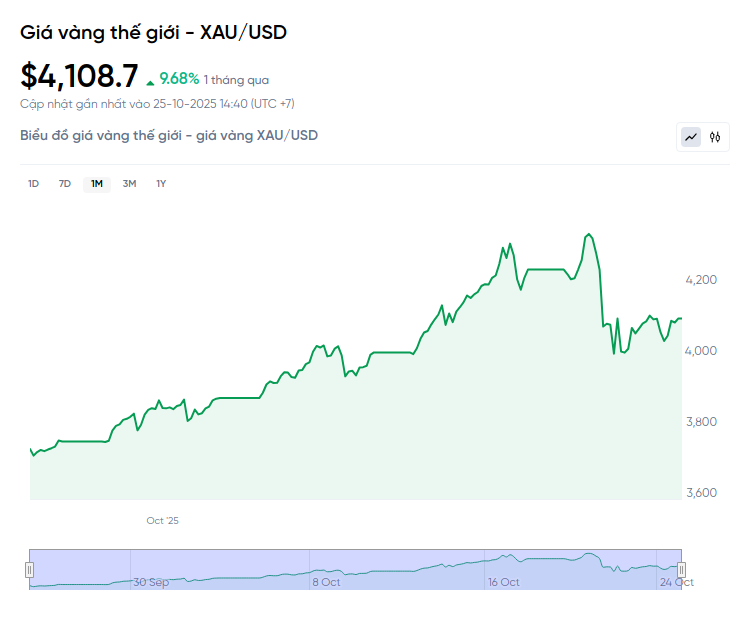Viewport: 750px width, 634px height.
Task: Click the green up-arrow trend icon
Action: point(150,81)
